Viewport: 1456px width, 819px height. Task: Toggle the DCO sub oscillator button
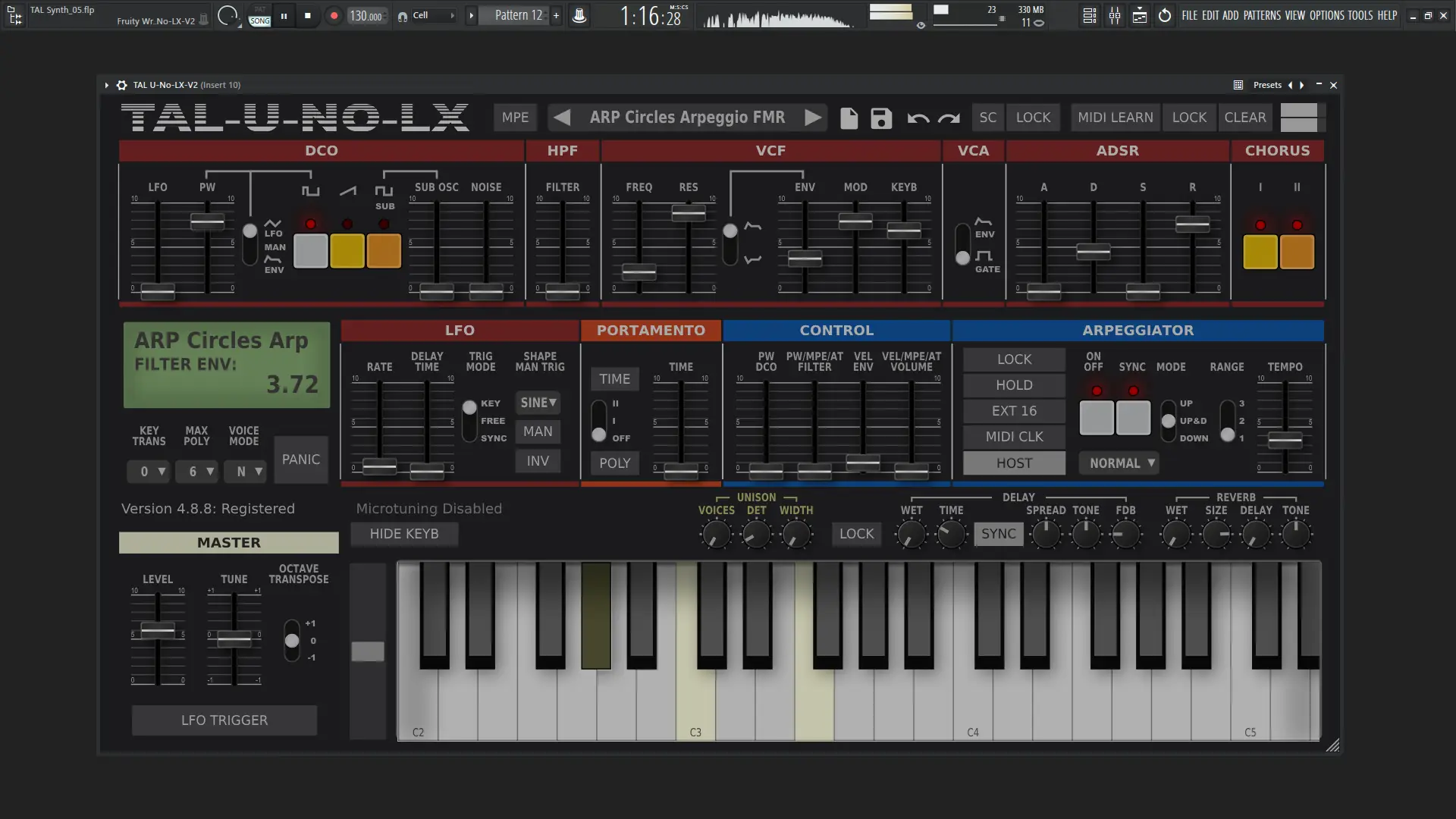[x=384, y=252]
